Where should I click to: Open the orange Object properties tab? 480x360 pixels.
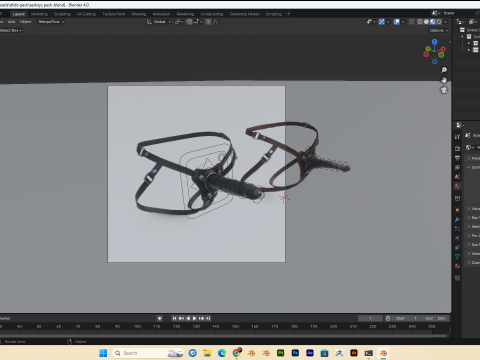[457, 210]
